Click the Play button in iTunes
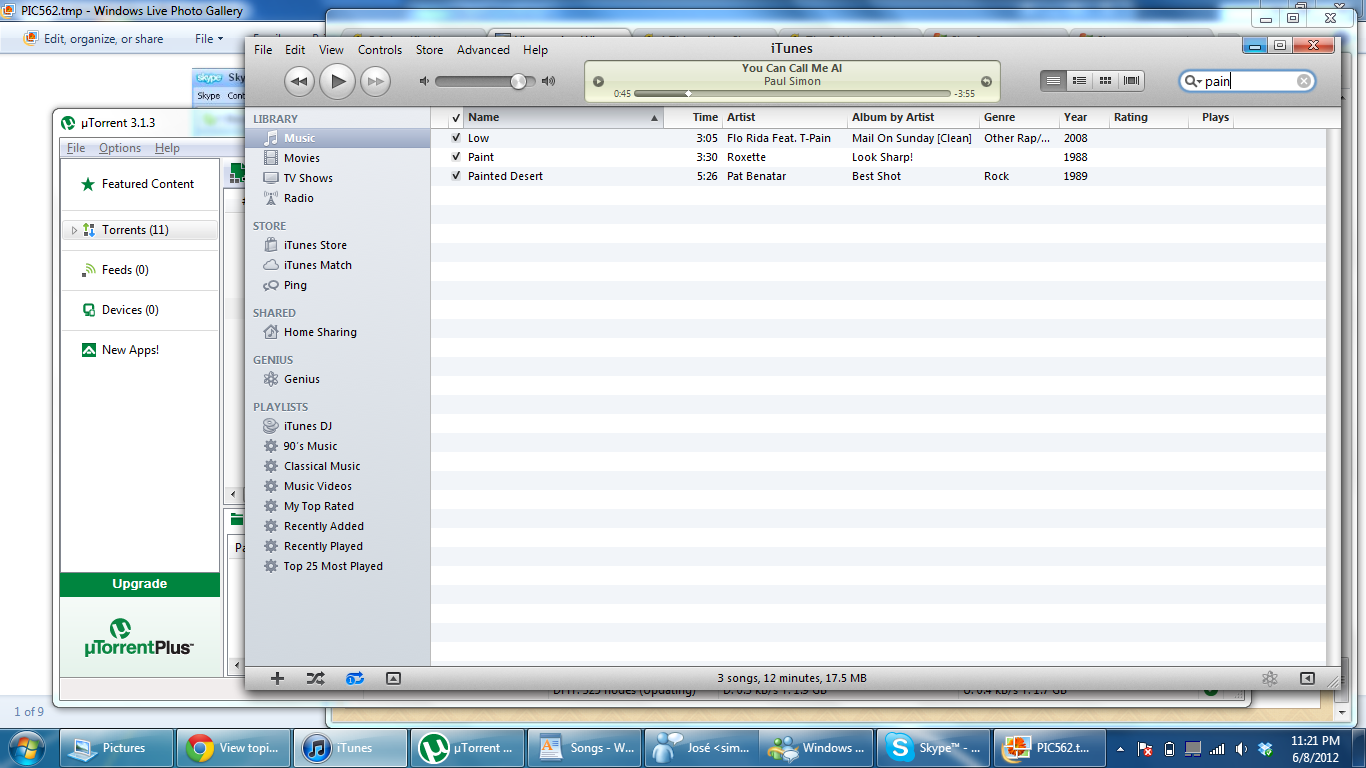This screenshot has height=768, width=1366. [338, 81]
